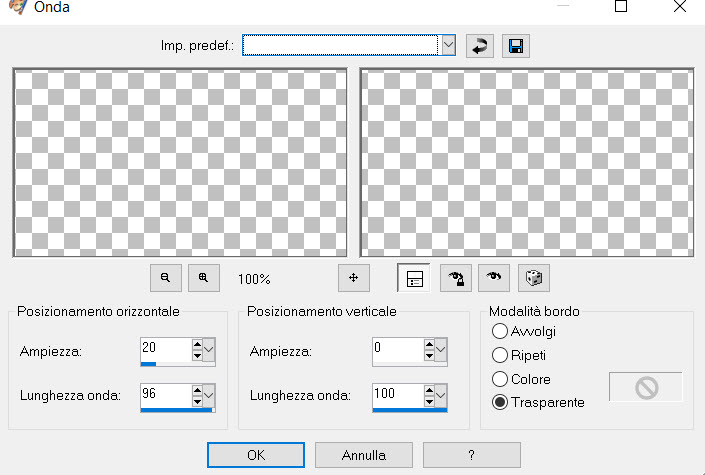Click the horizontal Lunghezza onda field showing 96
This screenshot has width=705, height=475.
pos(166,395)
